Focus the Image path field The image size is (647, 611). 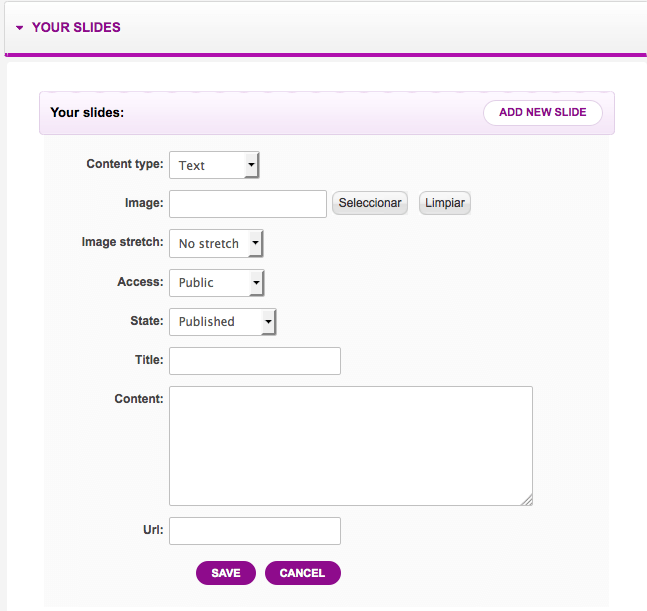click(x=248, y=204)
